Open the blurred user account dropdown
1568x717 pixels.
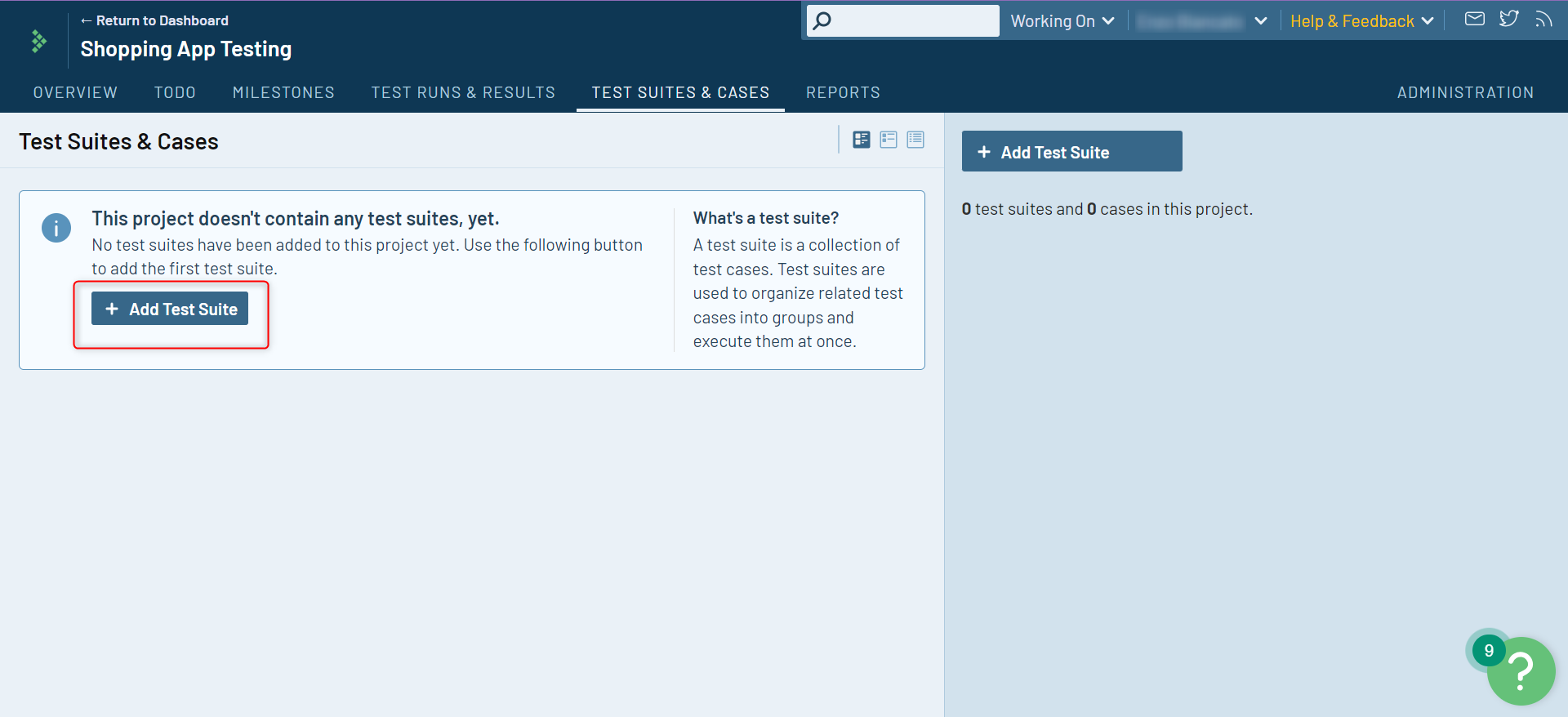(1201, 21)
